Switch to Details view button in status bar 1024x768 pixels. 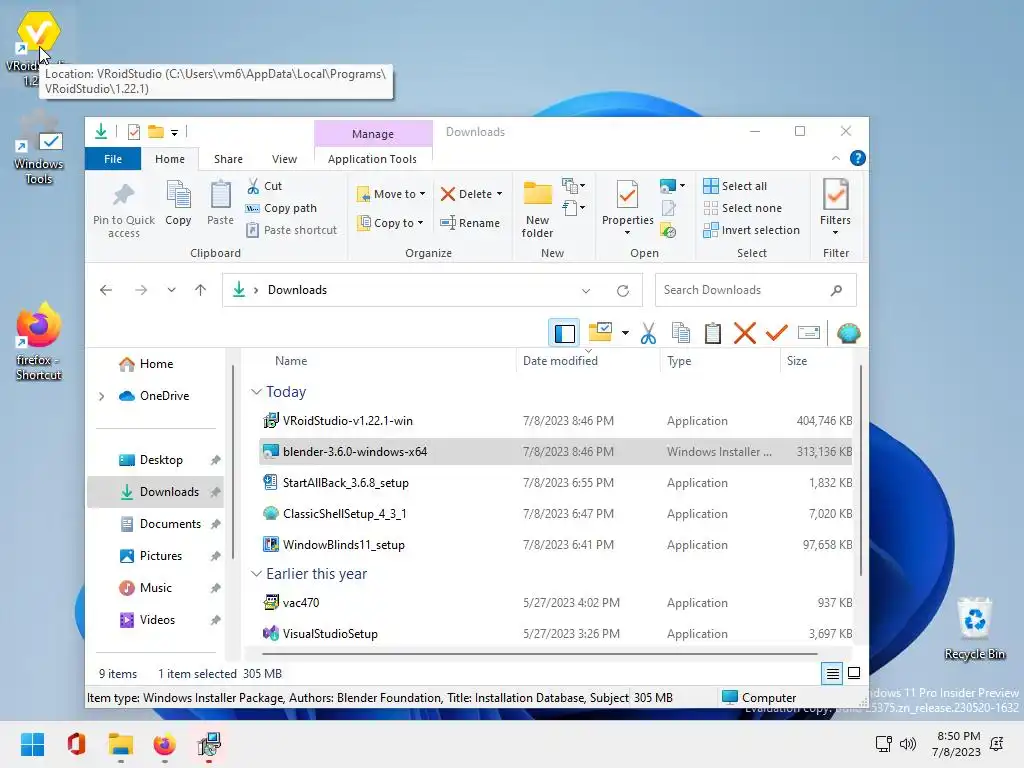click(833, 673)
